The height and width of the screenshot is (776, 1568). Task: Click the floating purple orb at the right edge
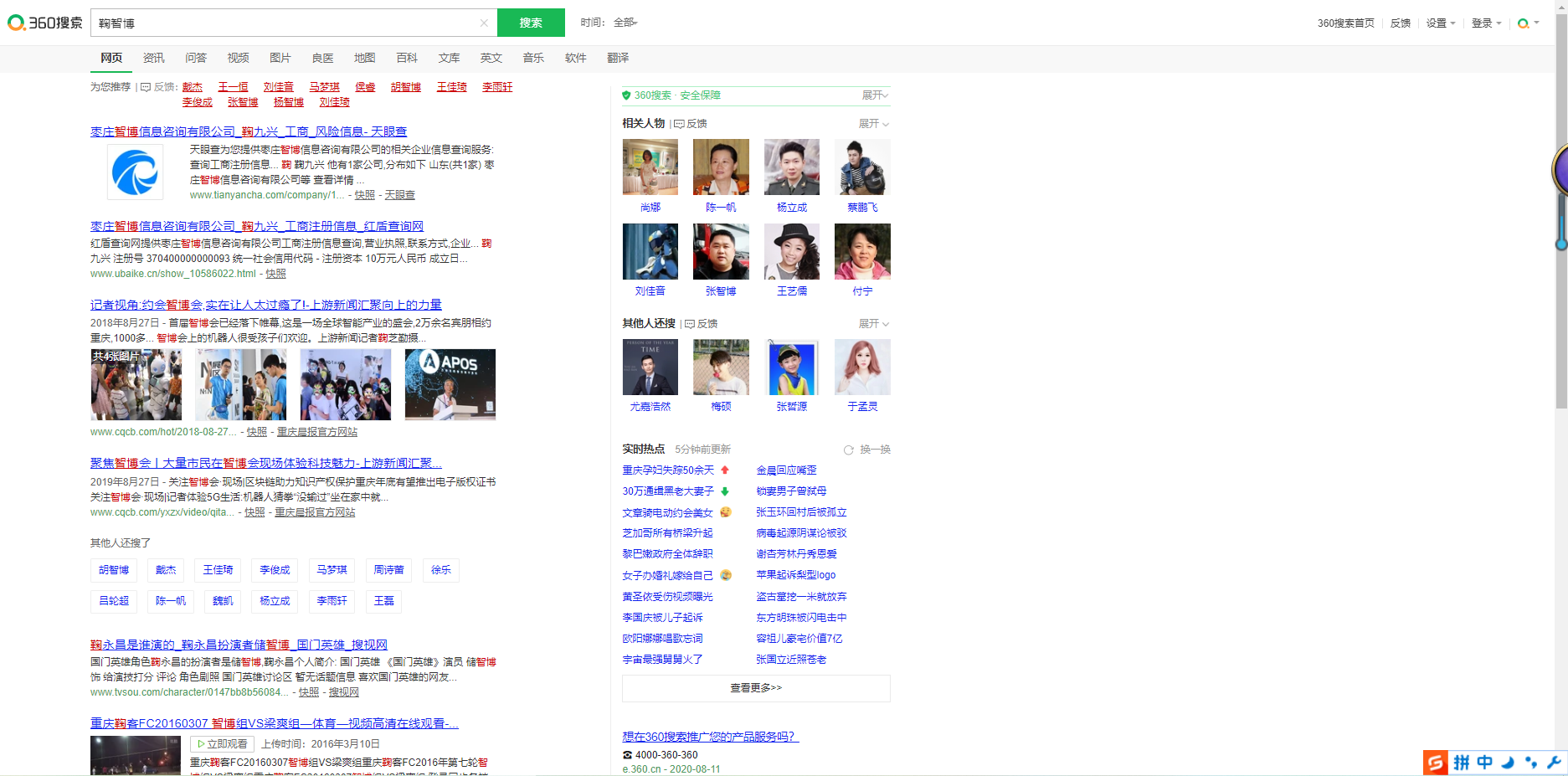pyautogui.click(x=1560, y=170)
